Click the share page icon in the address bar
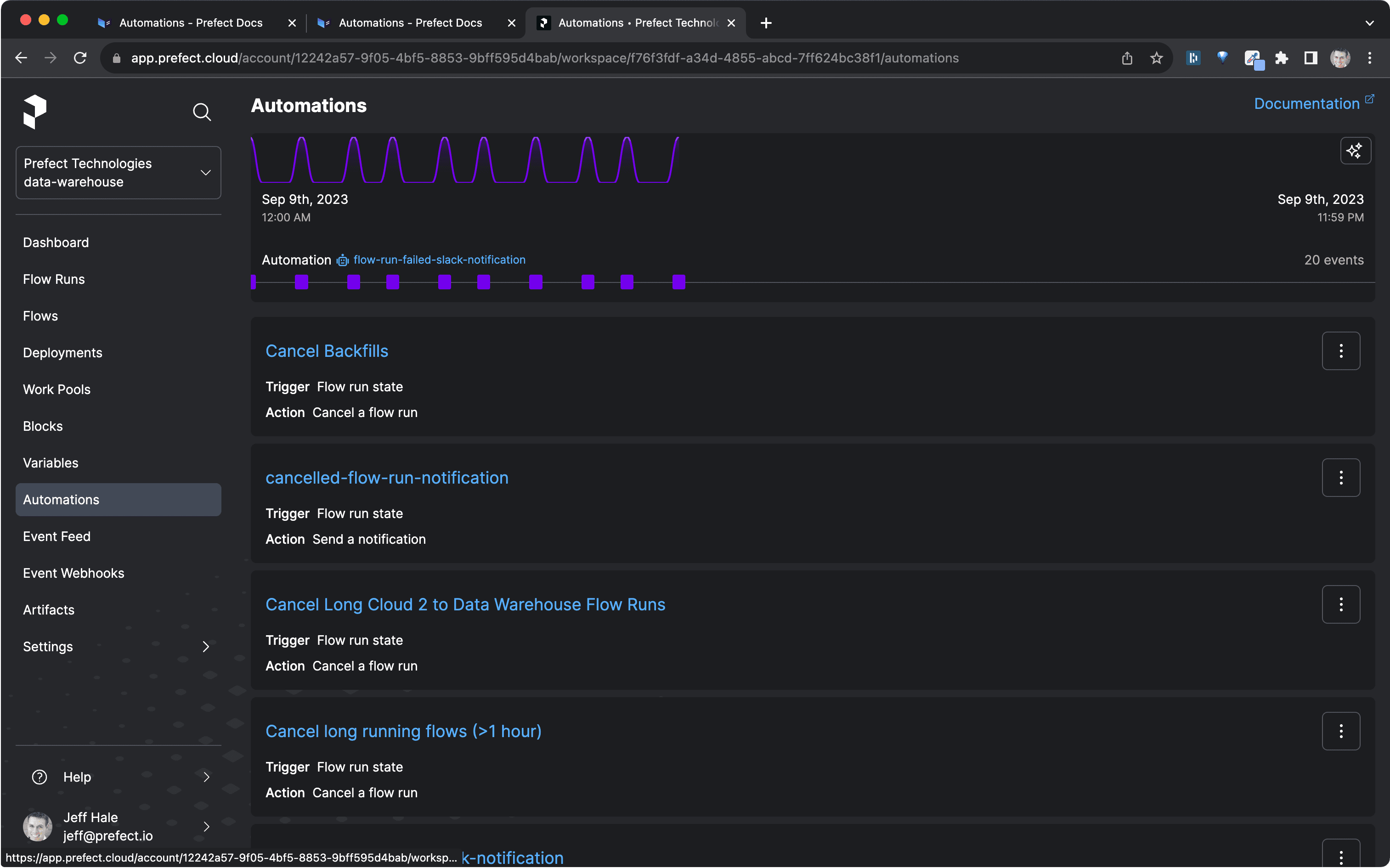 click(1126, 58)
